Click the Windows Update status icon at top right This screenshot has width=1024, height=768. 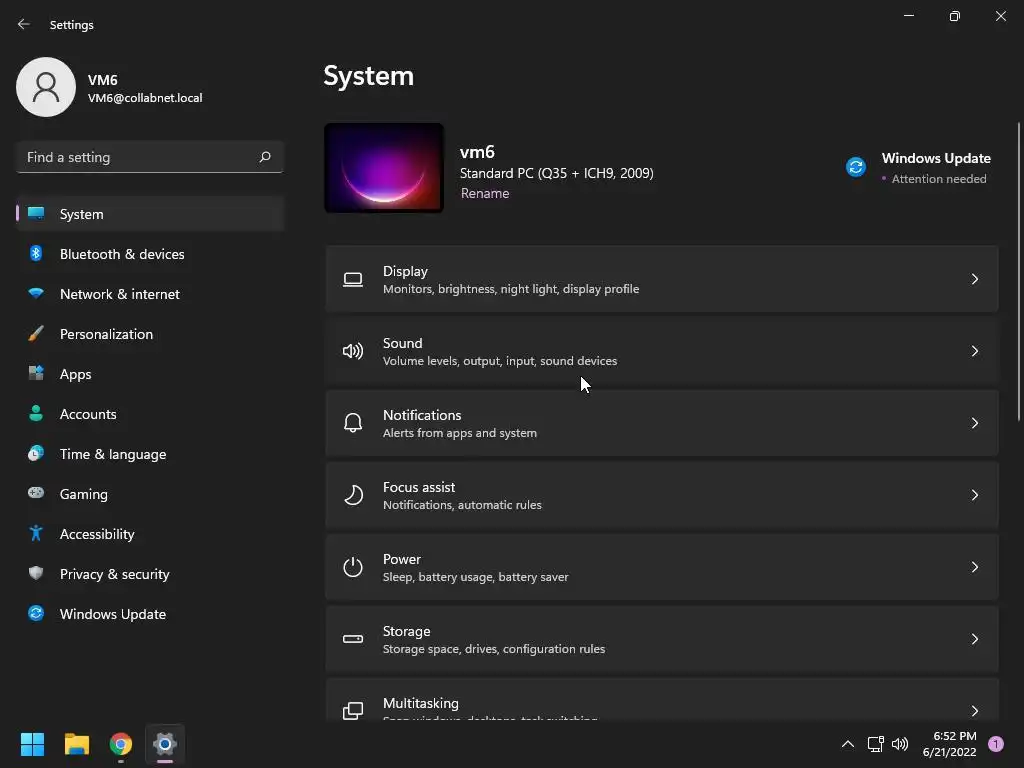click(856, 167)
